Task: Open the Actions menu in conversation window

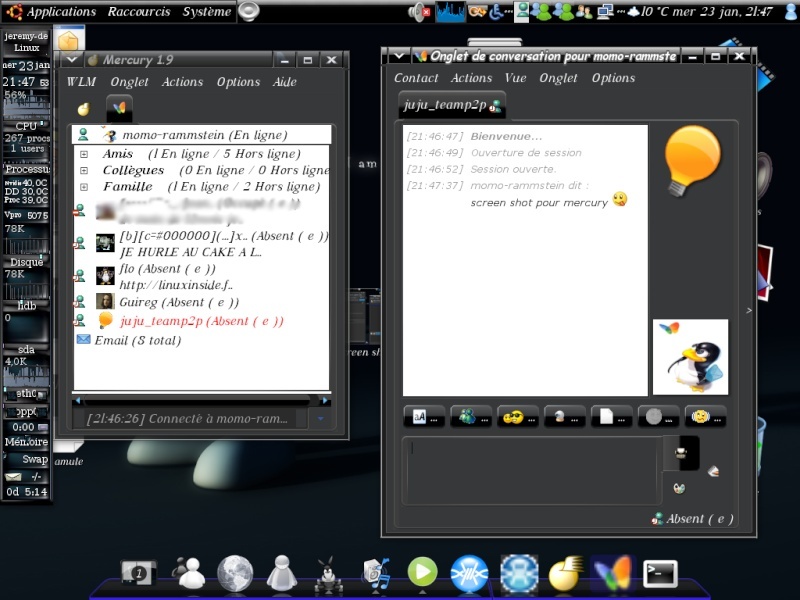Action: coord(471,78)
